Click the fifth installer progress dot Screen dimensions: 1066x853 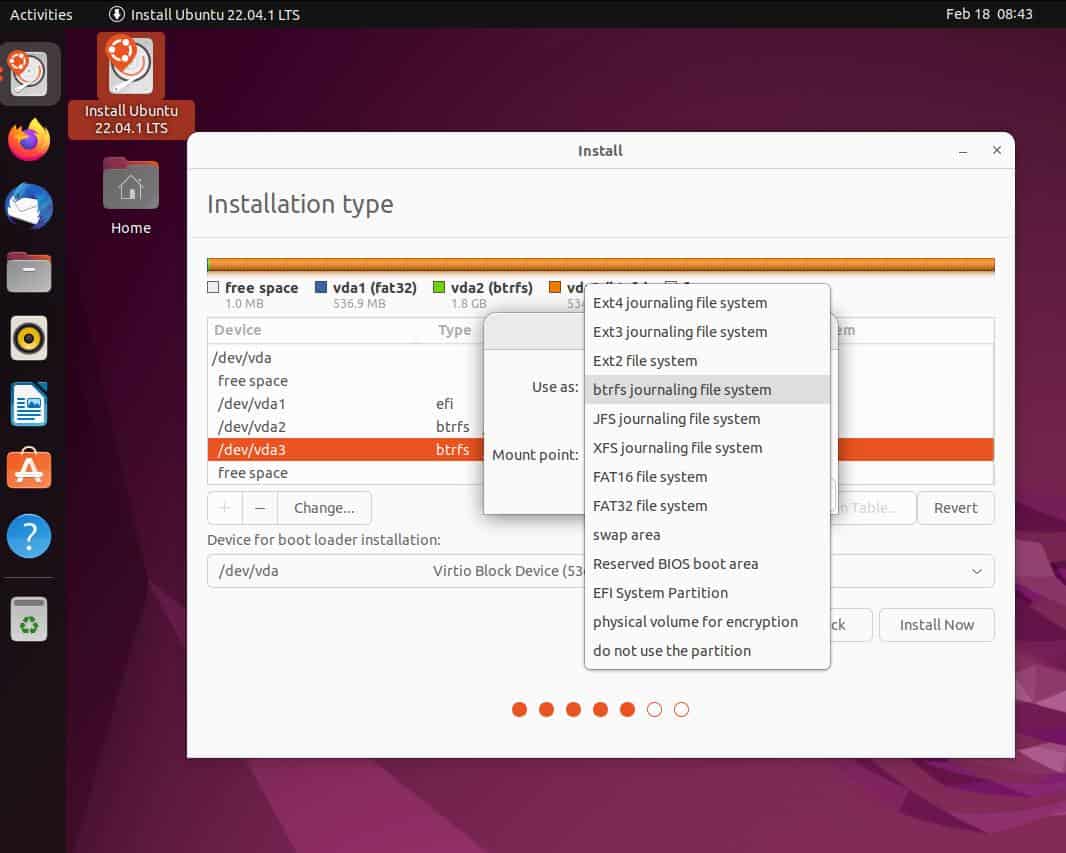pos(627,709)
